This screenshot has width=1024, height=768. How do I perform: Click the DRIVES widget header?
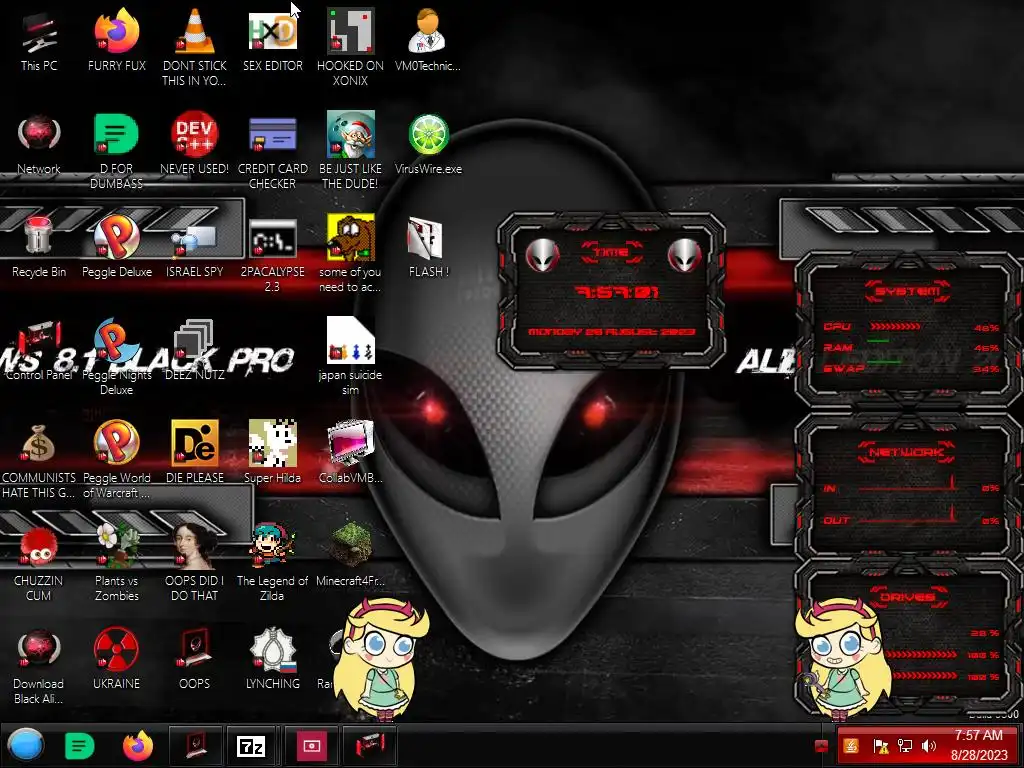point(908,597)
